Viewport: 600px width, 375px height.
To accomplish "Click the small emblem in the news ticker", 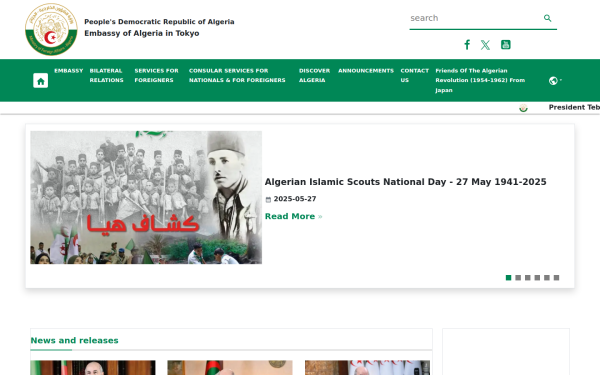I will click(x=523, y=108).
